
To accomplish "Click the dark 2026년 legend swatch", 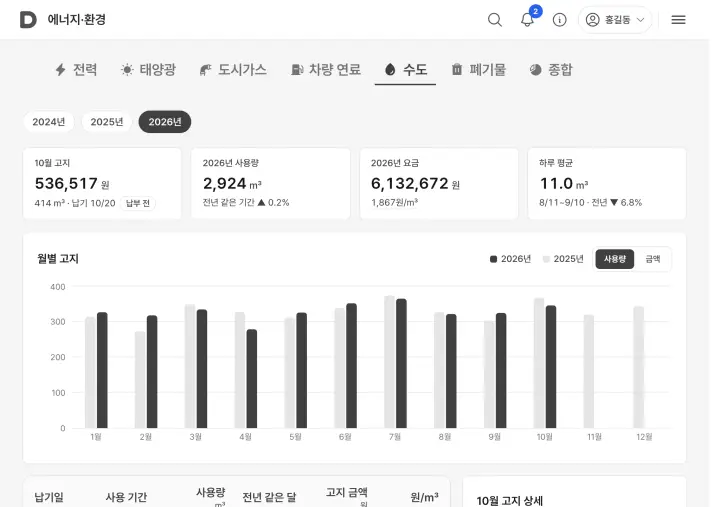I will coord(494,259).
